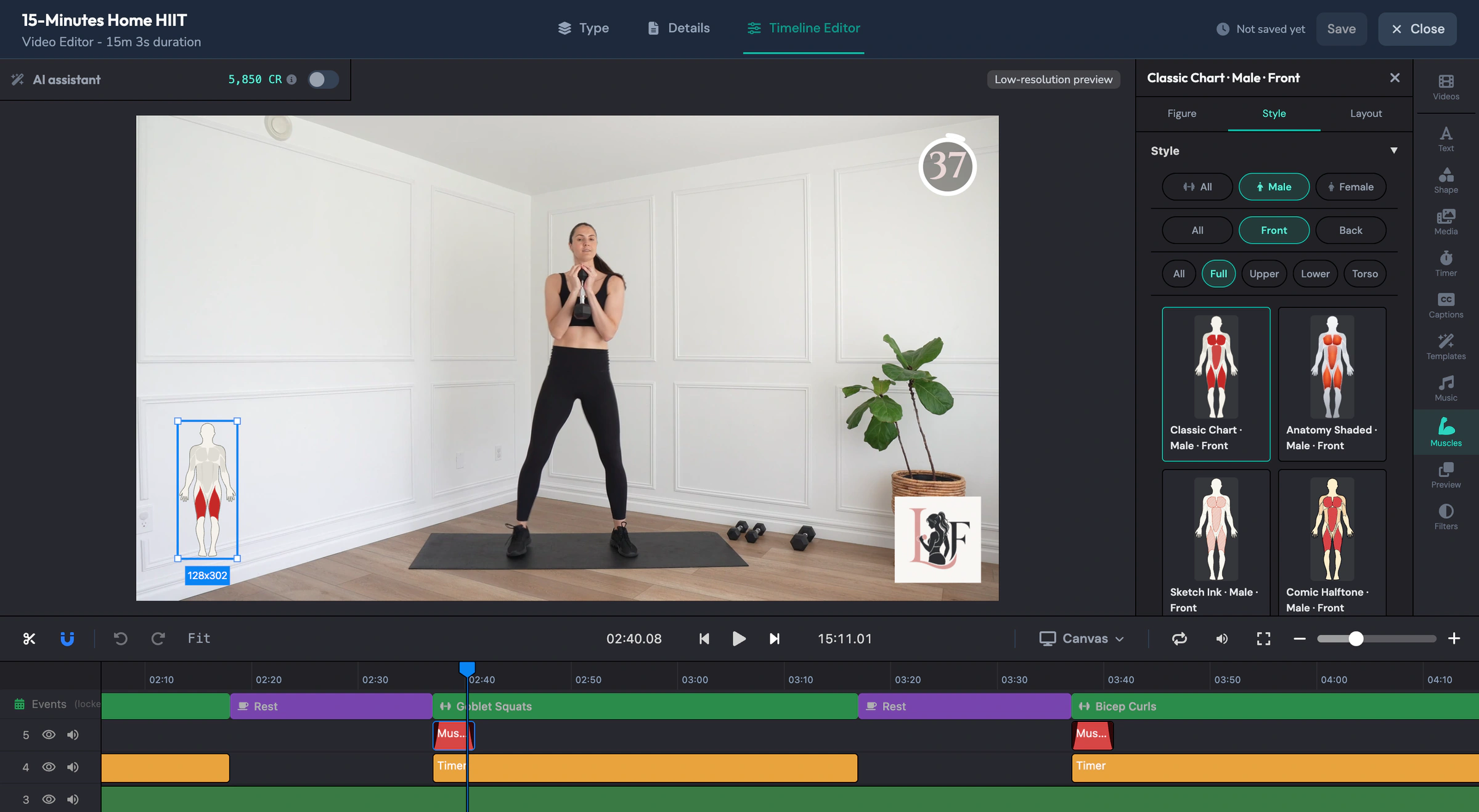The image size is (1479, 812).
Task: Open the Preview panel
Action: click(x=1446, y=476)
